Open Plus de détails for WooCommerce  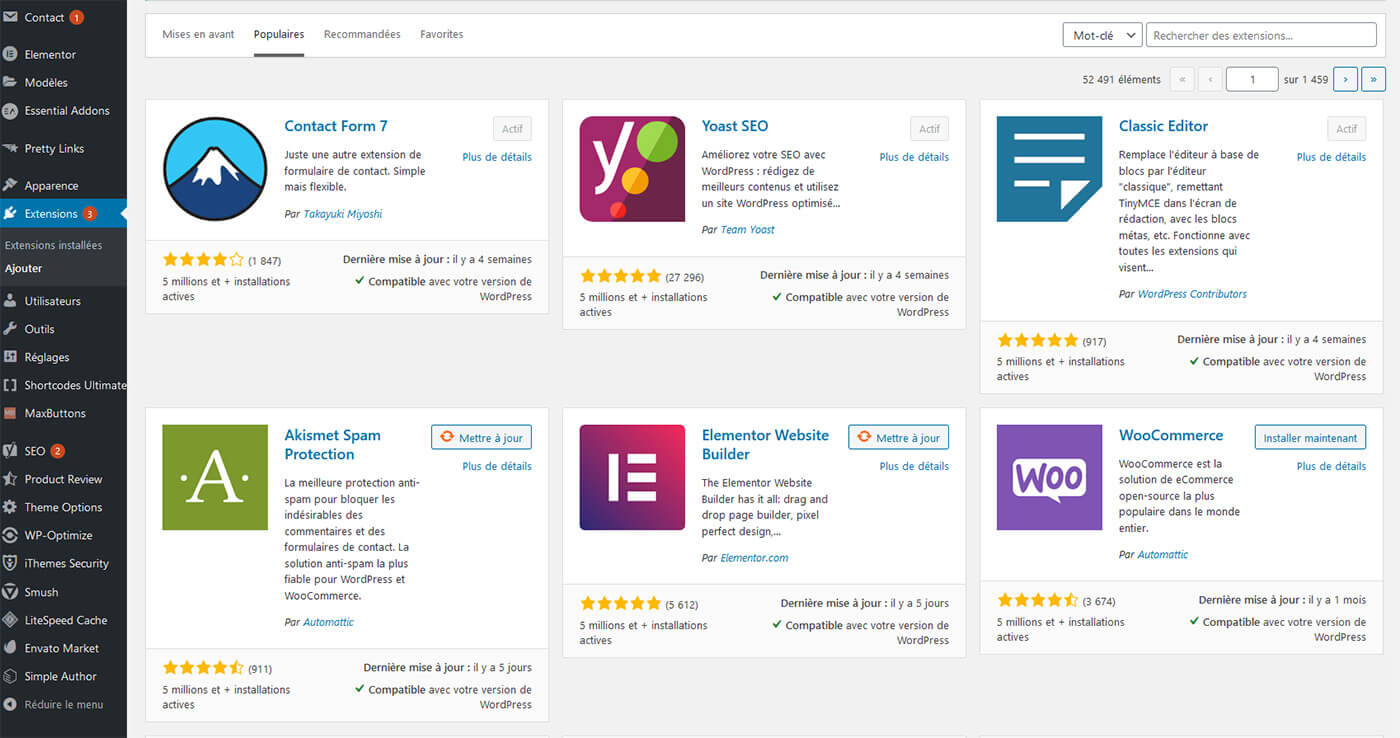tap(1331, 466)
